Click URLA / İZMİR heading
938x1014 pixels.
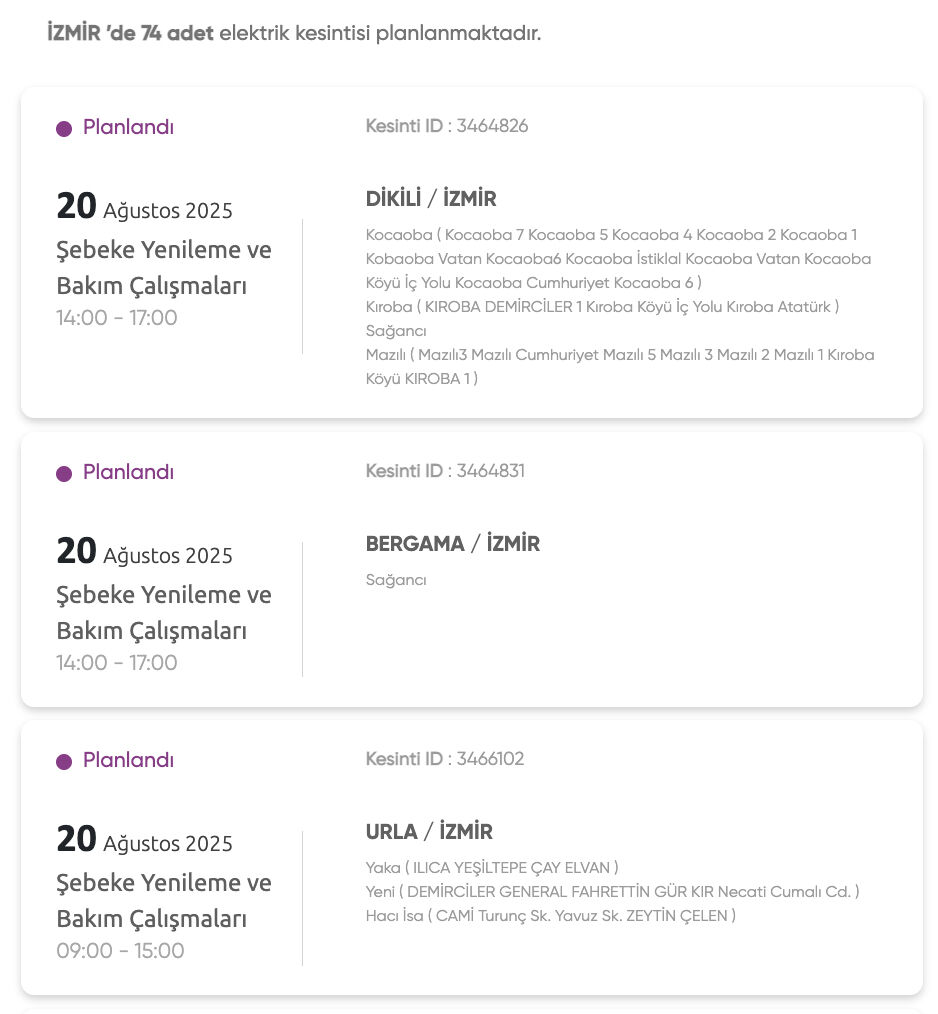(x=429, y=832)
